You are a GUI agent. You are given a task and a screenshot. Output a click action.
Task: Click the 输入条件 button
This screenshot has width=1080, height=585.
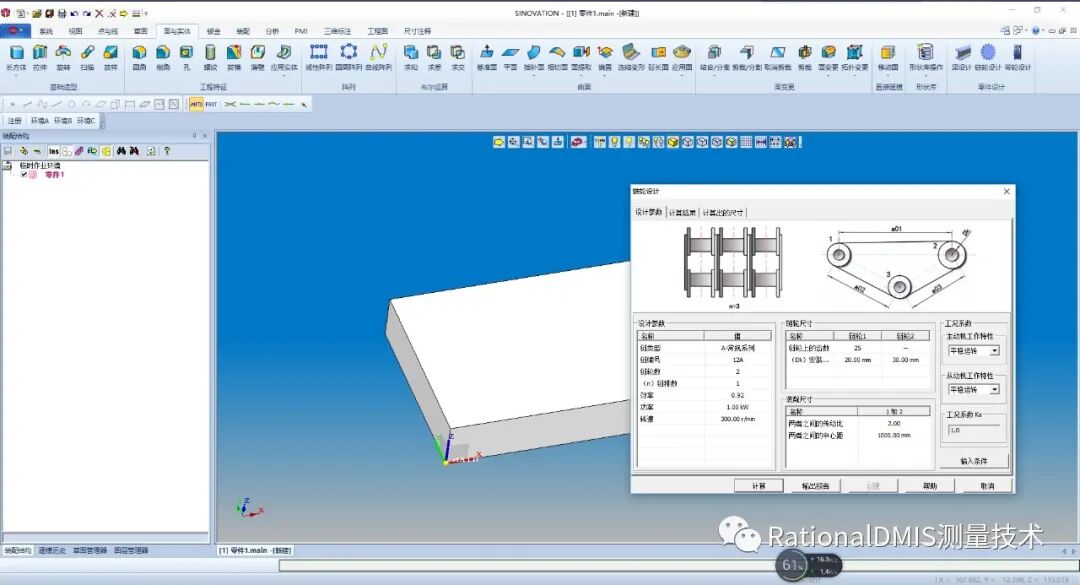point(974,460)
